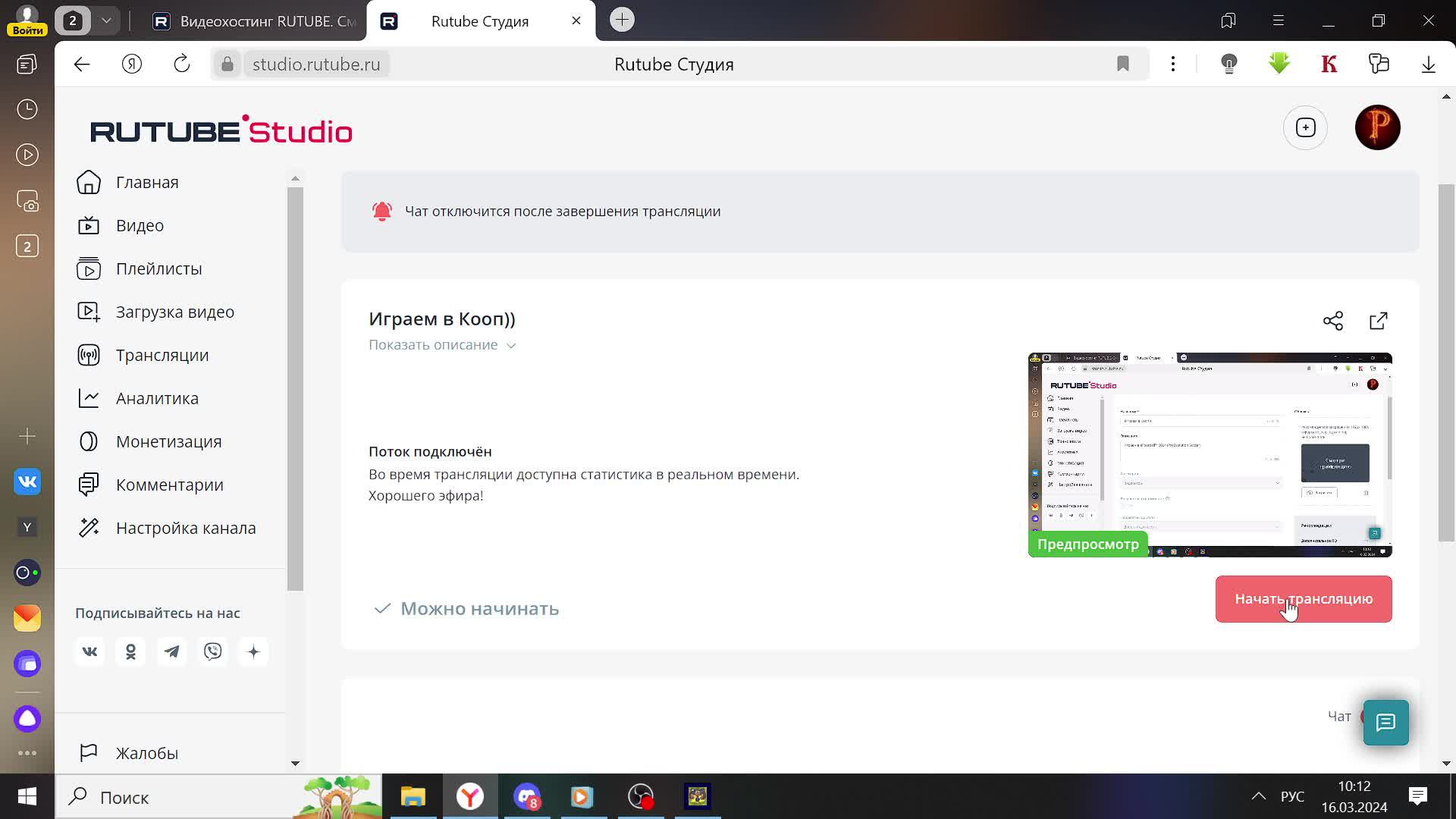Open the browser three-dot options menu
This screenshot has height=819, width=1456.
1173,64
